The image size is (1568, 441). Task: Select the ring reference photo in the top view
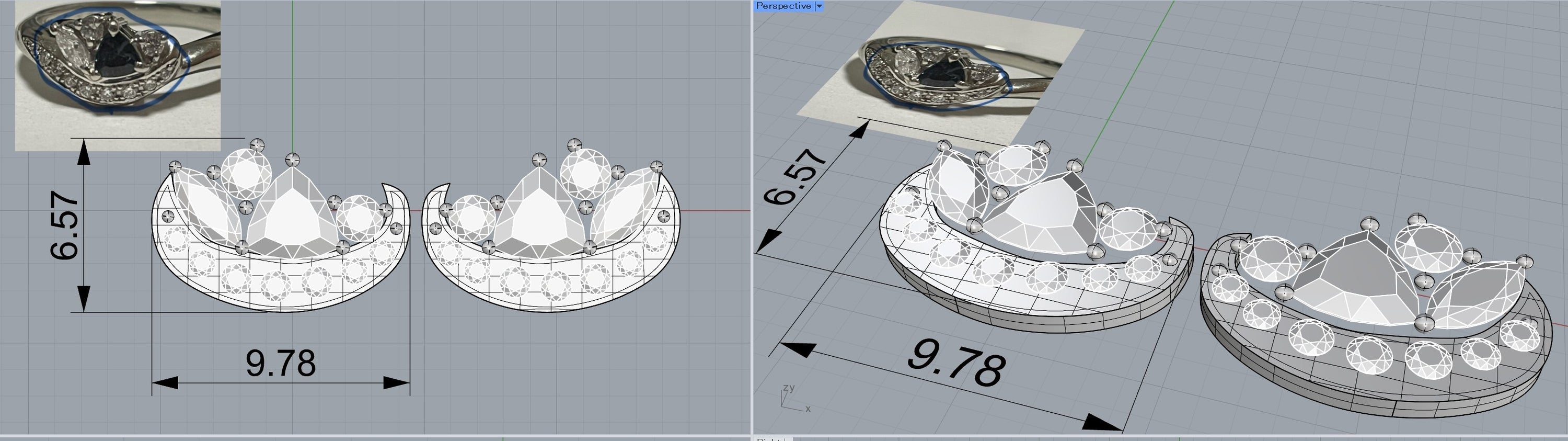118,75
